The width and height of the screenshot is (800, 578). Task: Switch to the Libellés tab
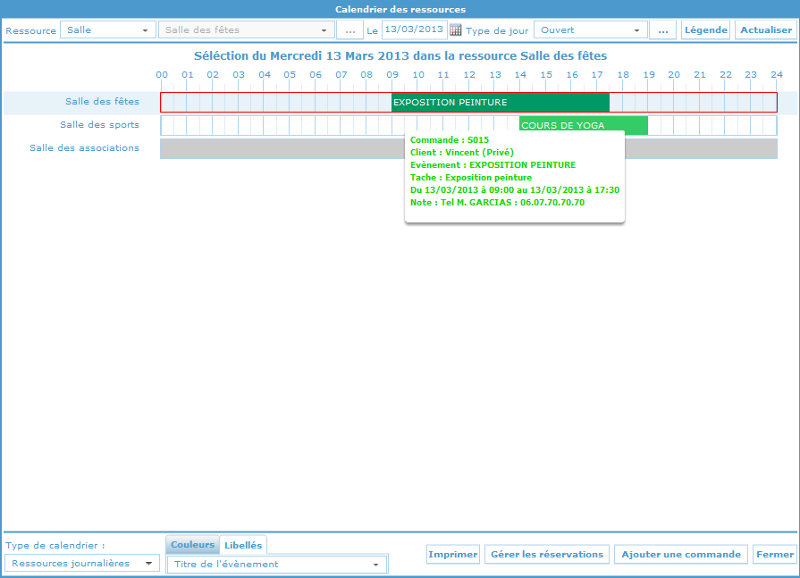[243, 545]
